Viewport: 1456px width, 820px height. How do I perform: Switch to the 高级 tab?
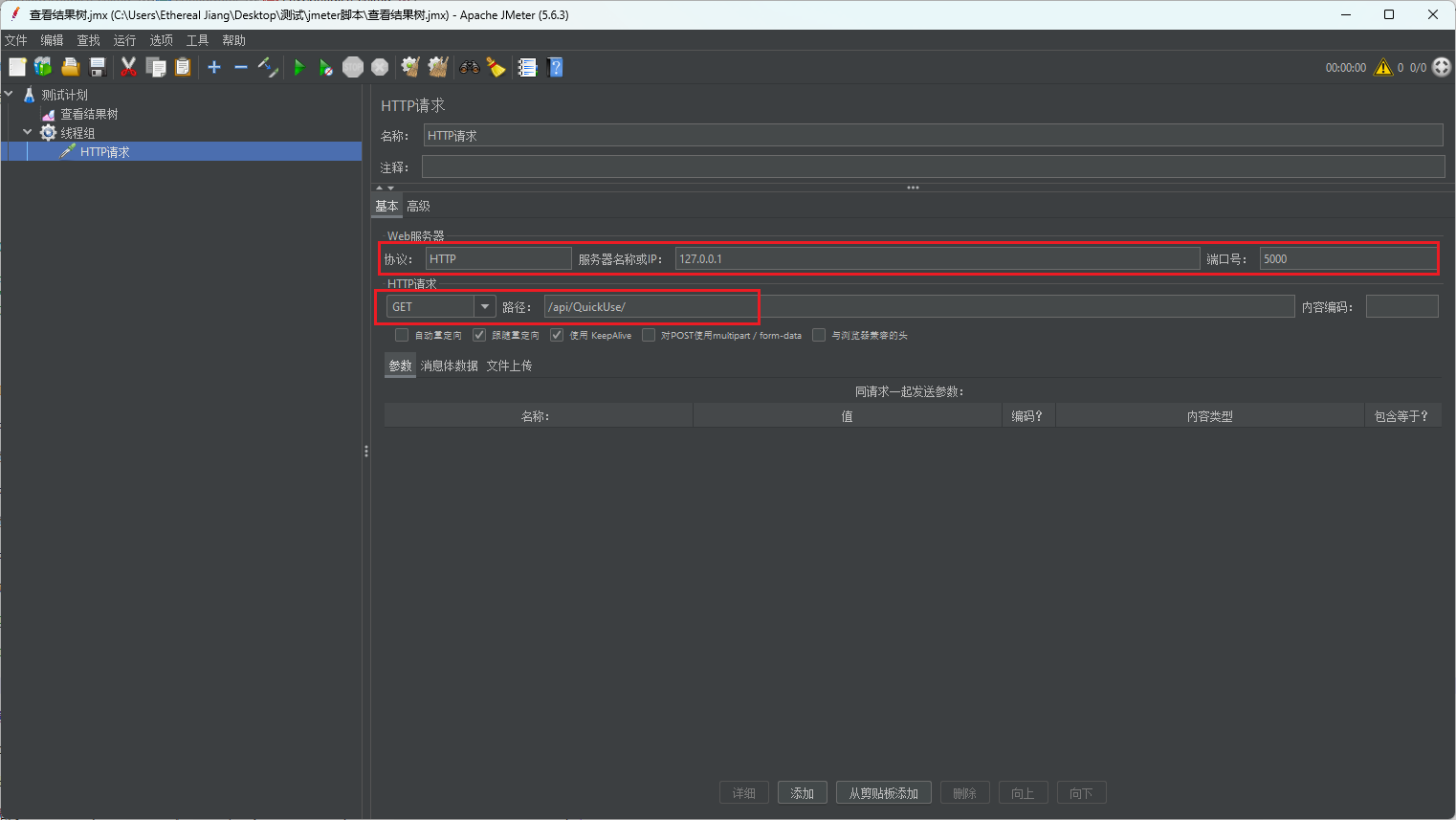tap(418, 206)
